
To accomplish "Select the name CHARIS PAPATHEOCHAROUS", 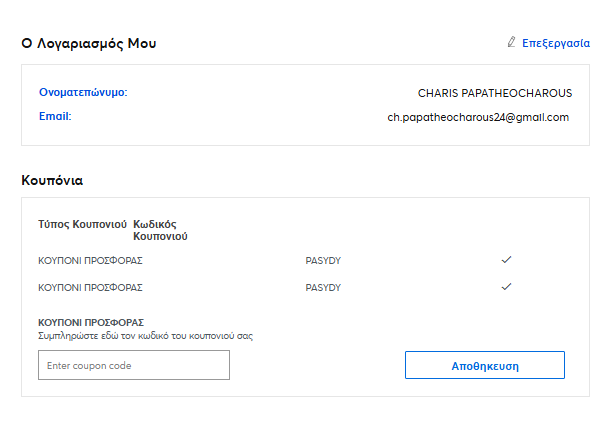I will [x=494, y=93].
